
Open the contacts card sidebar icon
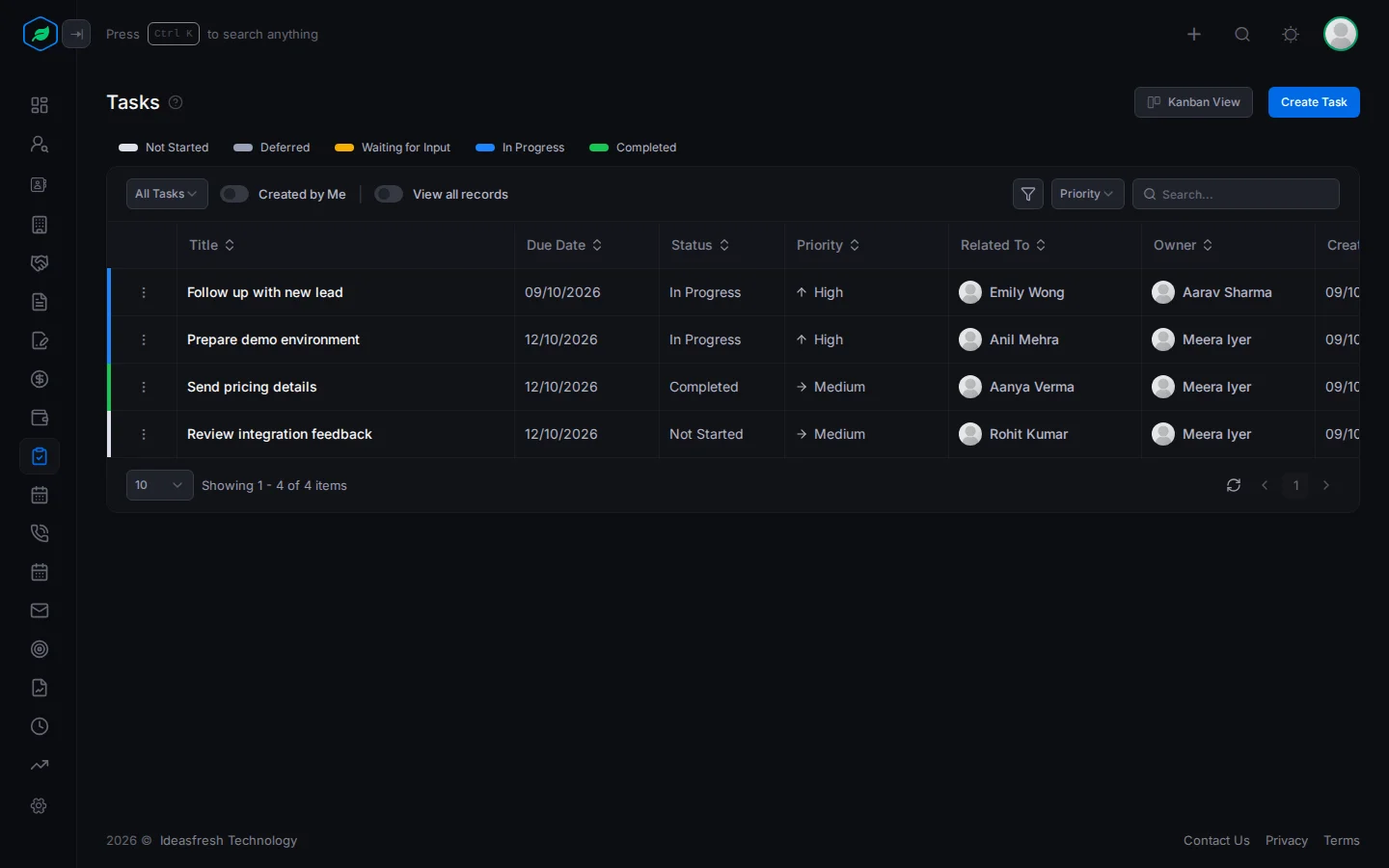point(40,184)
